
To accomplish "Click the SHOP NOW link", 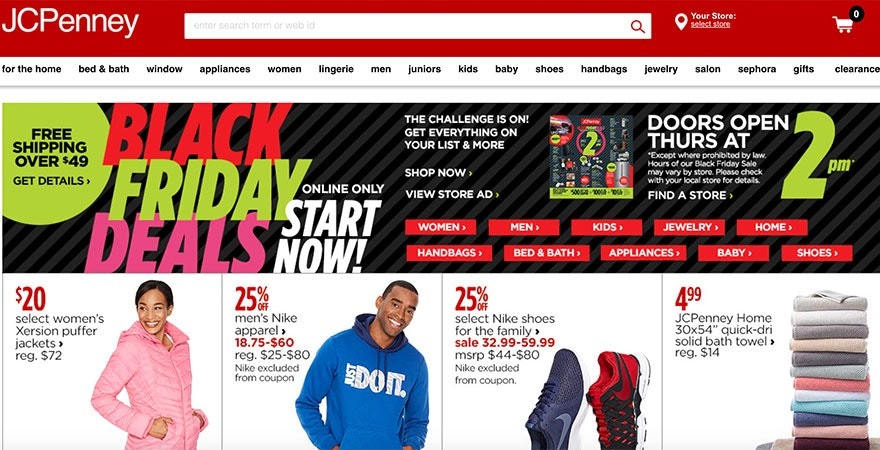I will [x=438, y=173].
